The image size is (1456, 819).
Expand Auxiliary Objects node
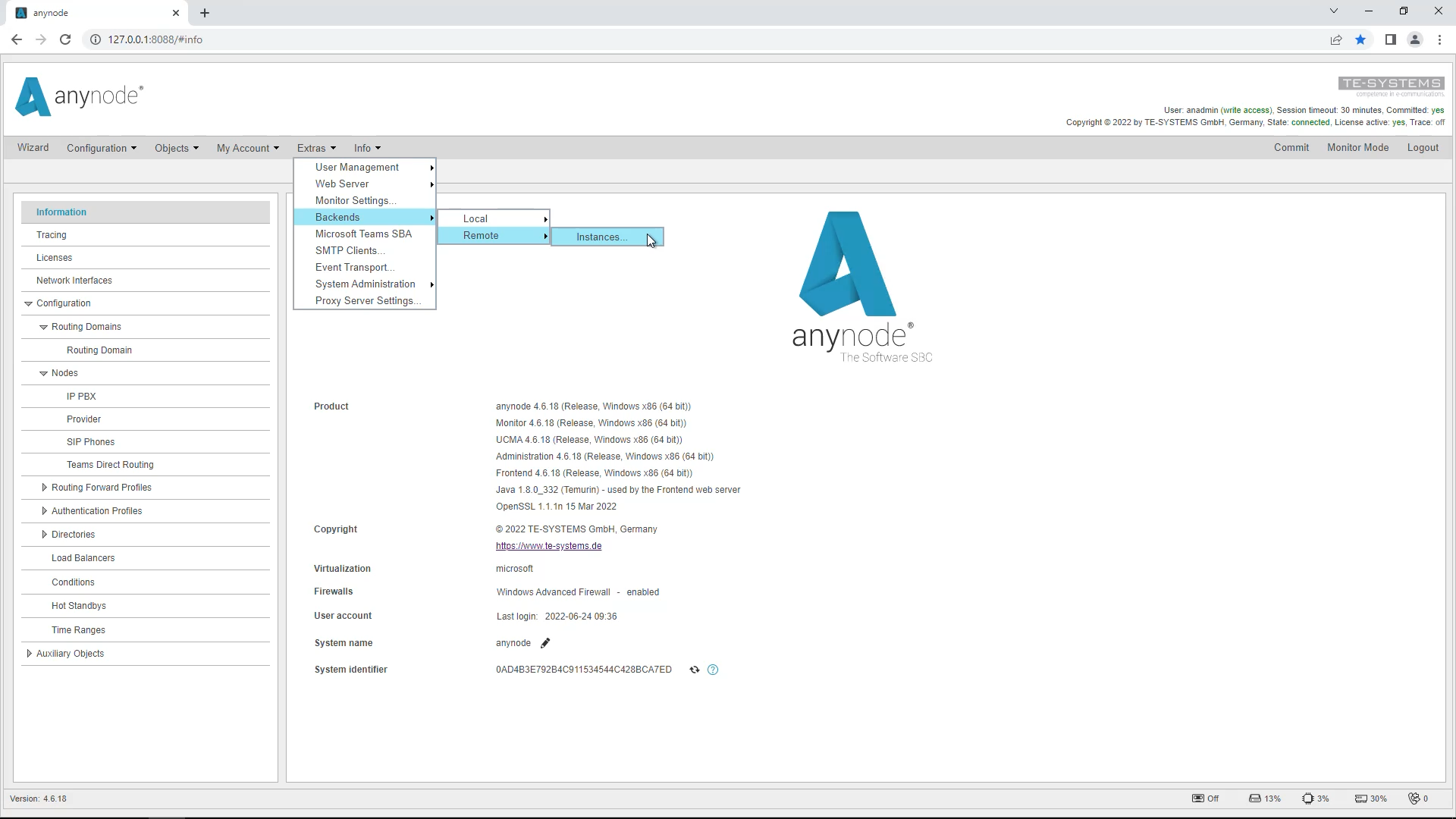[29, 654]
